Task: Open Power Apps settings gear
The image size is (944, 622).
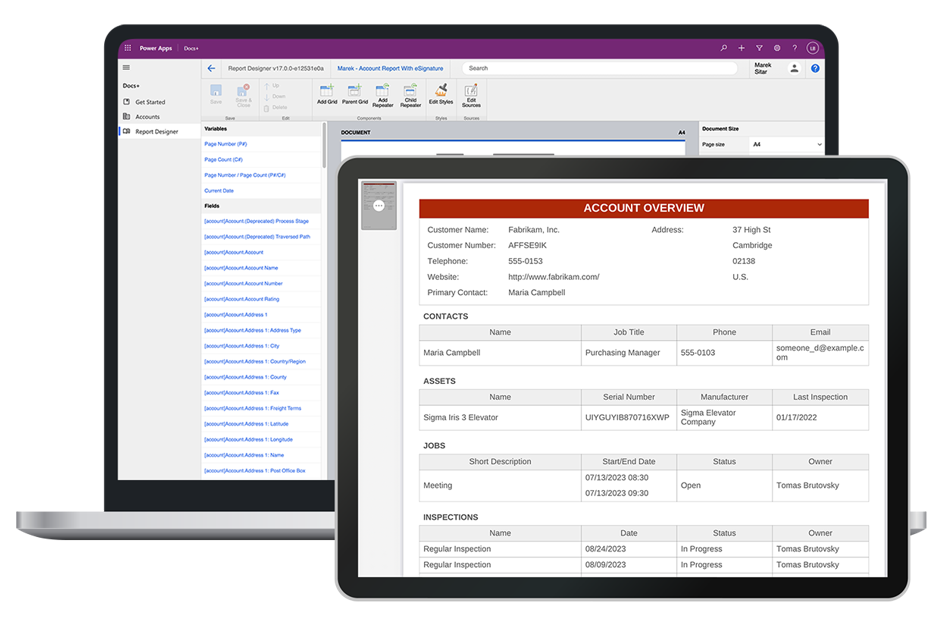Action: [x=778, y=47]
